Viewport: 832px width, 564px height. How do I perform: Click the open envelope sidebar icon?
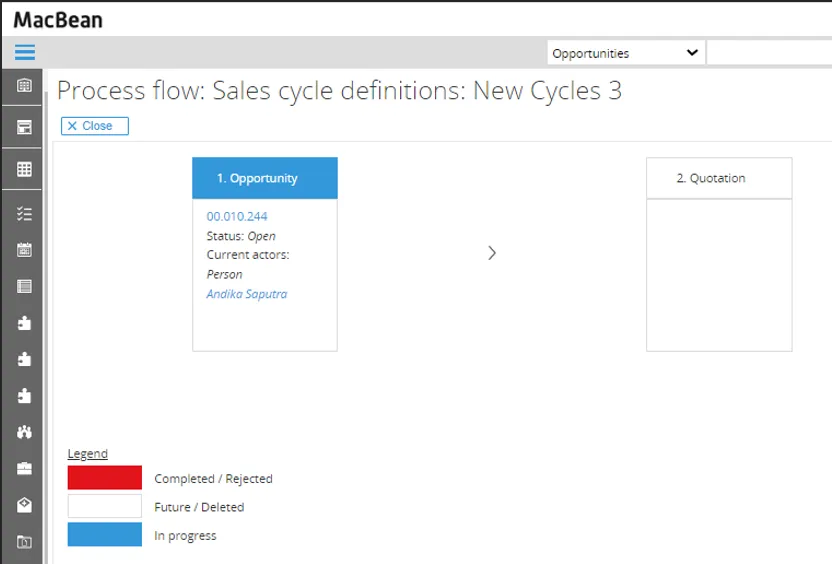[25, 505]
